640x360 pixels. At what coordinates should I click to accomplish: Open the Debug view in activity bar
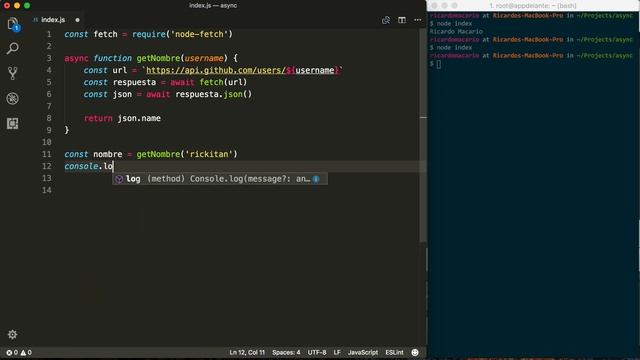13,98
